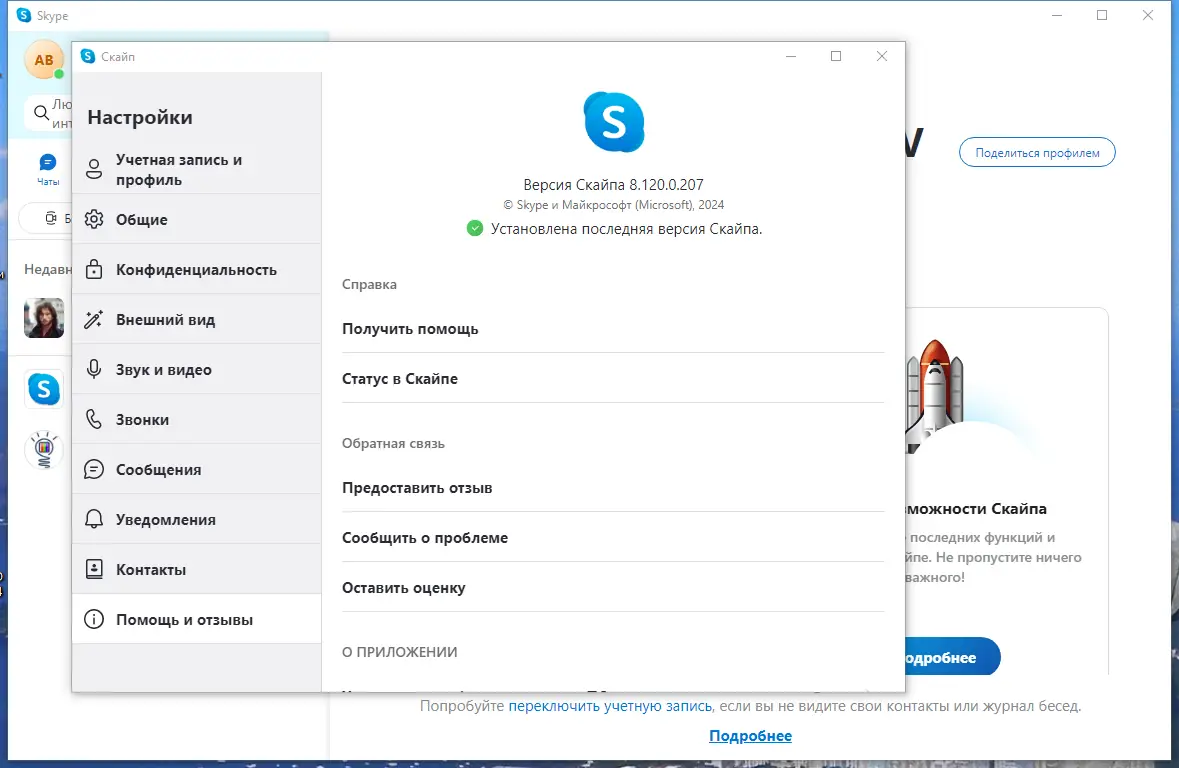Viewport: 1179px width, 768px height.
Task: Select the Звонки settings section
Action: tap(196, 420)
